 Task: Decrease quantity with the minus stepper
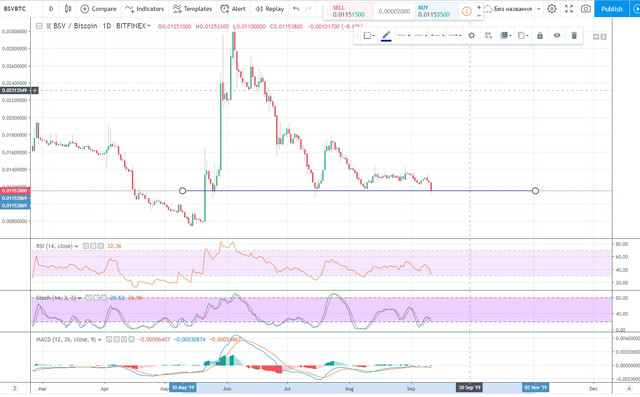479,15
